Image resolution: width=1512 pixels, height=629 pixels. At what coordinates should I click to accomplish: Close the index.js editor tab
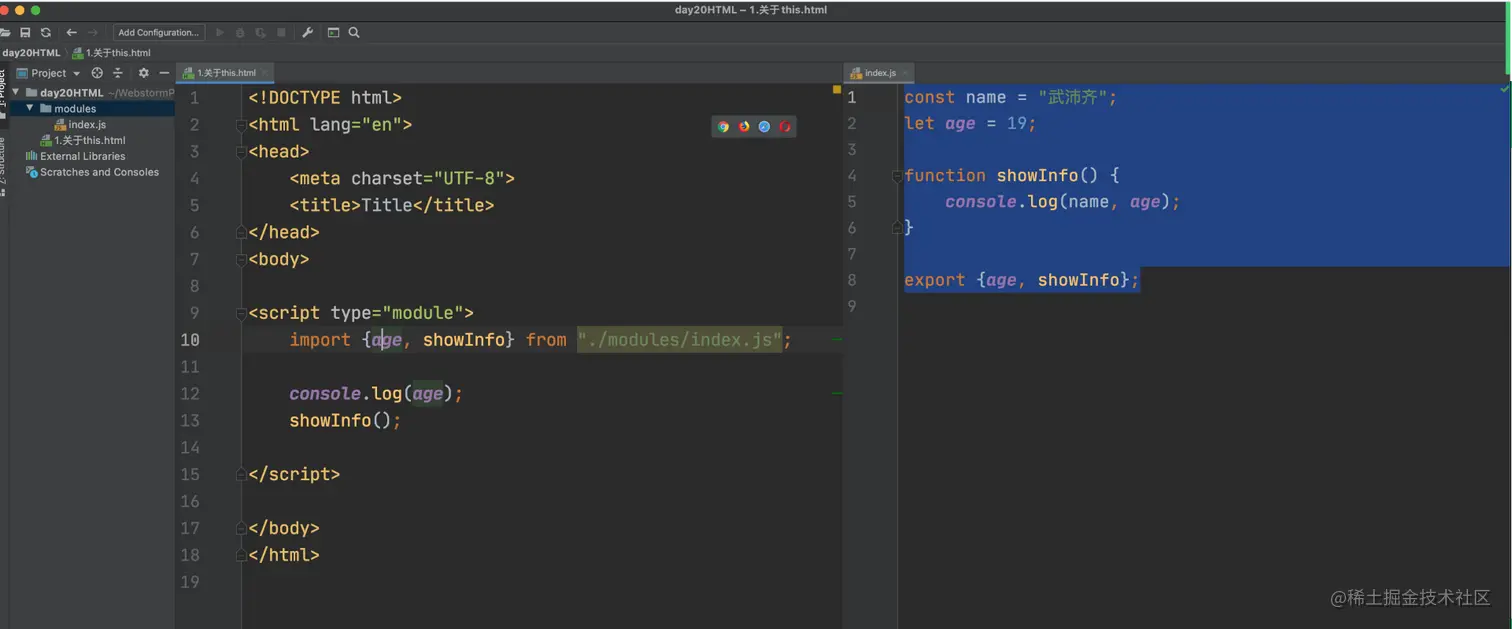(906, 73)
